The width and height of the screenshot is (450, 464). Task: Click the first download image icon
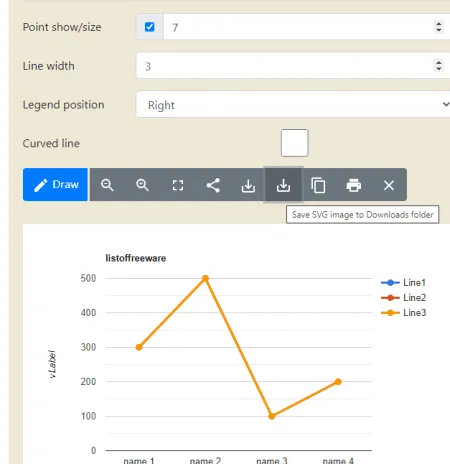click(248, 186)
